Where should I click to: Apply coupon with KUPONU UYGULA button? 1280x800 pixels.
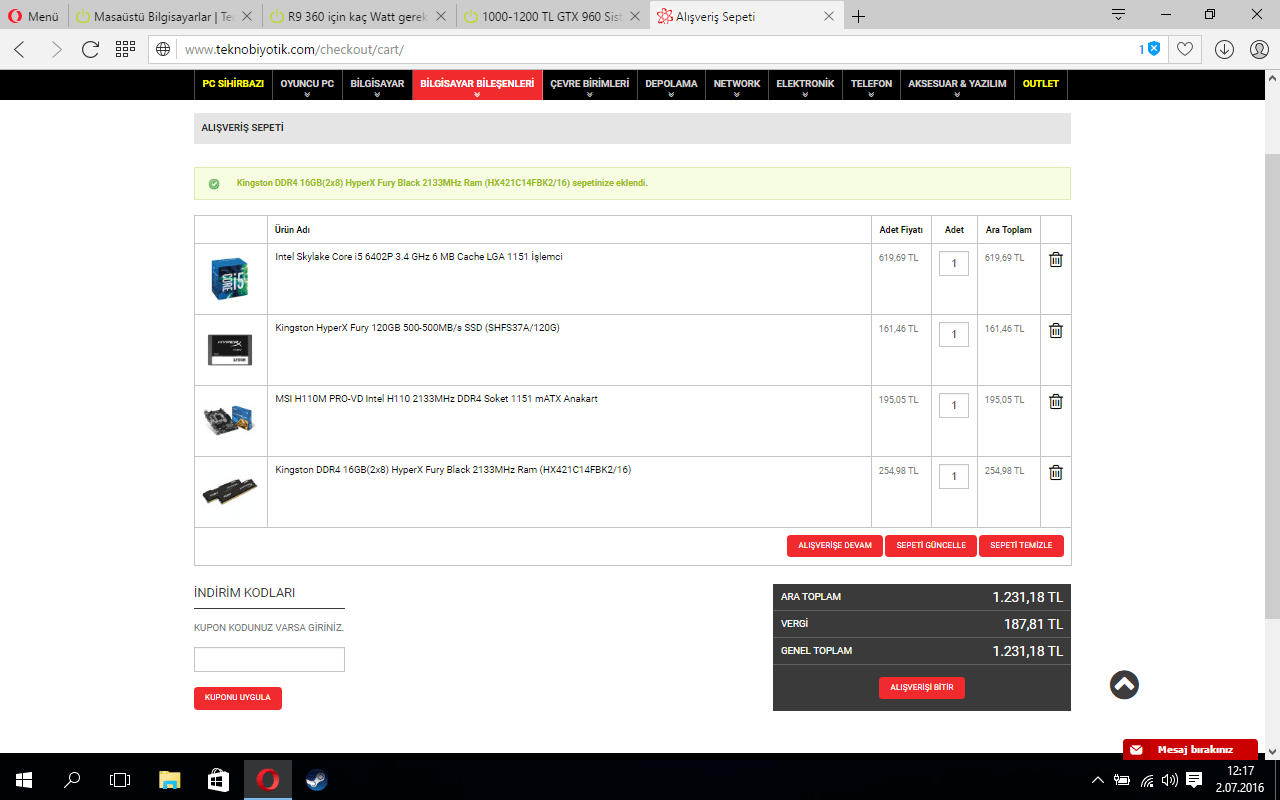click(238, 698)
